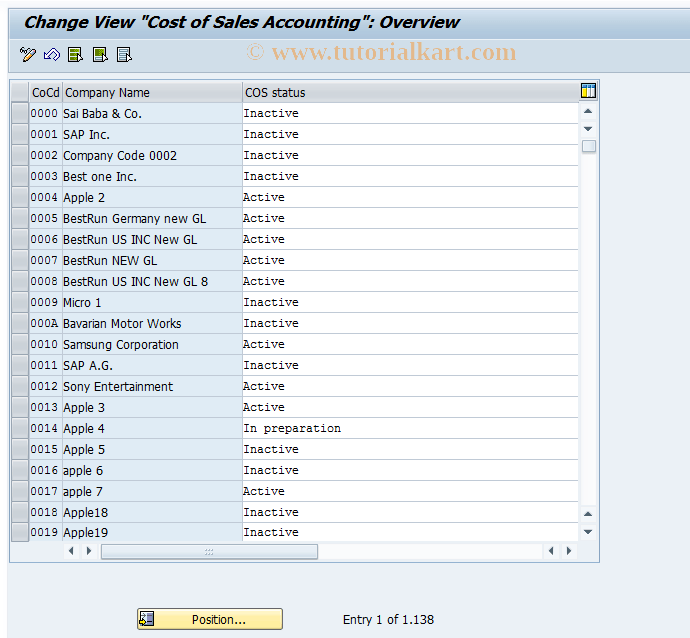Click the vertical scrollbar thumb
Viewport: 690px width, 638px height.
[588, 146]
